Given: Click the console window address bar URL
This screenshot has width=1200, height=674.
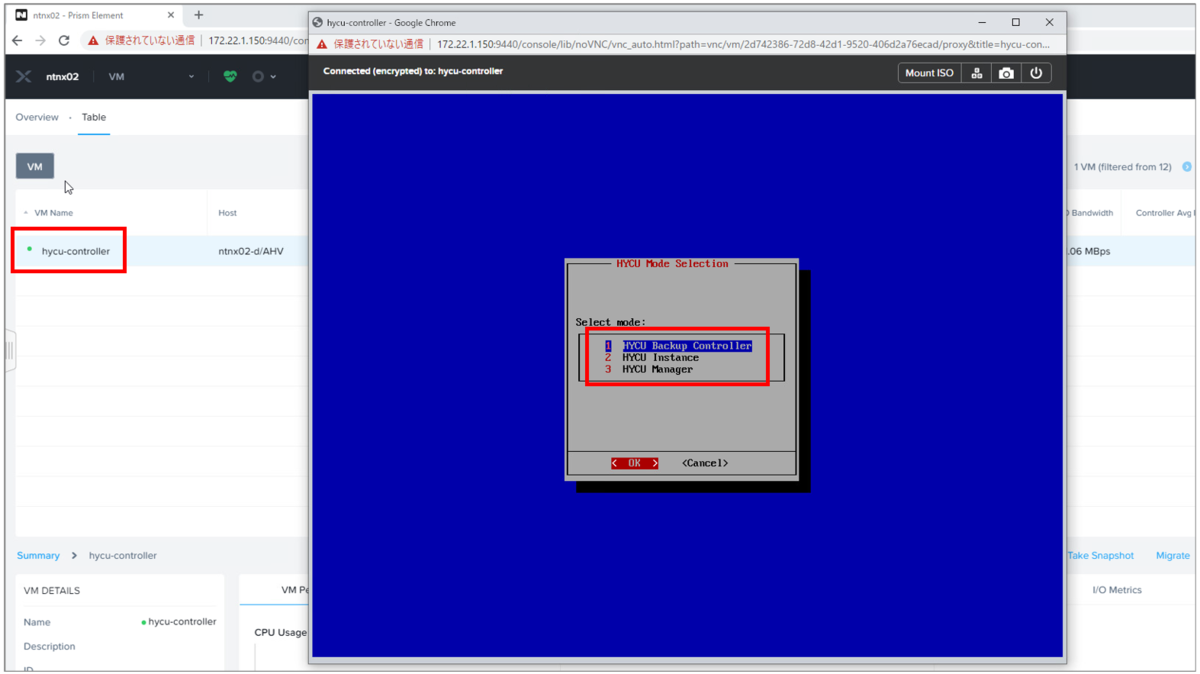Looking at the screenshot, I should 744,44.
